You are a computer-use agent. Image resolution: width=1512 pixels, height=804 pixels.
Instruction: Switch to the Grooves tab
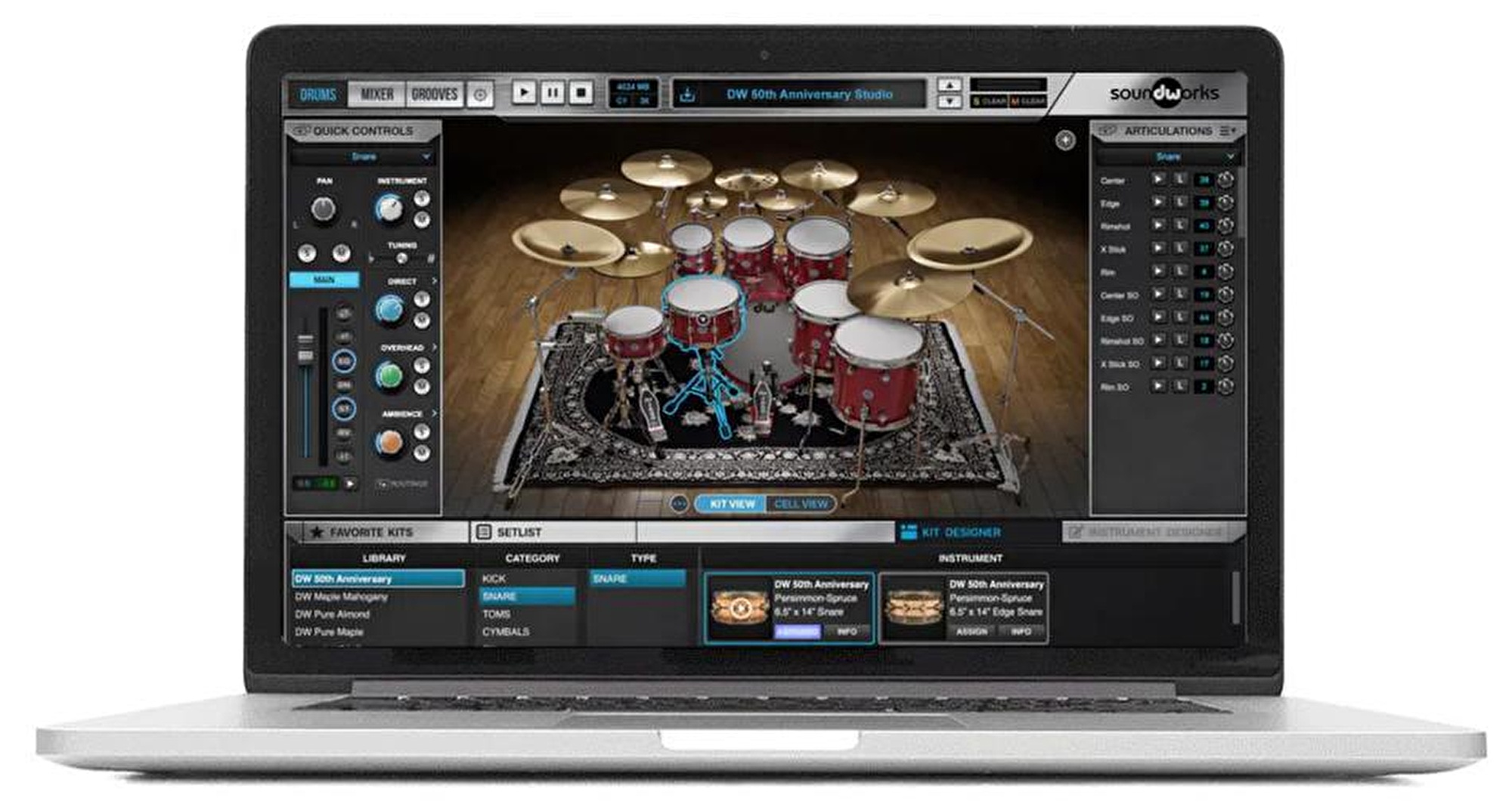[435, 94]
